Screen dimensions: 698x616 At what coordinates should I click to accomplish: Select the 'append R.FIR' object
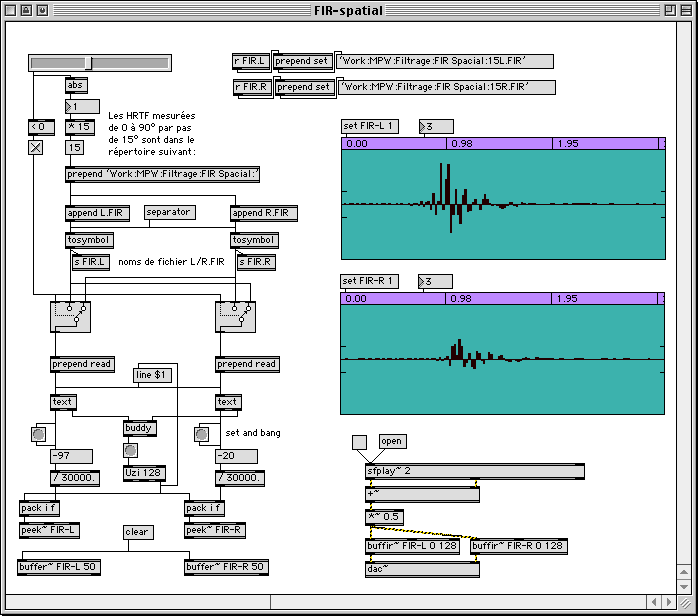coord(264,213)
